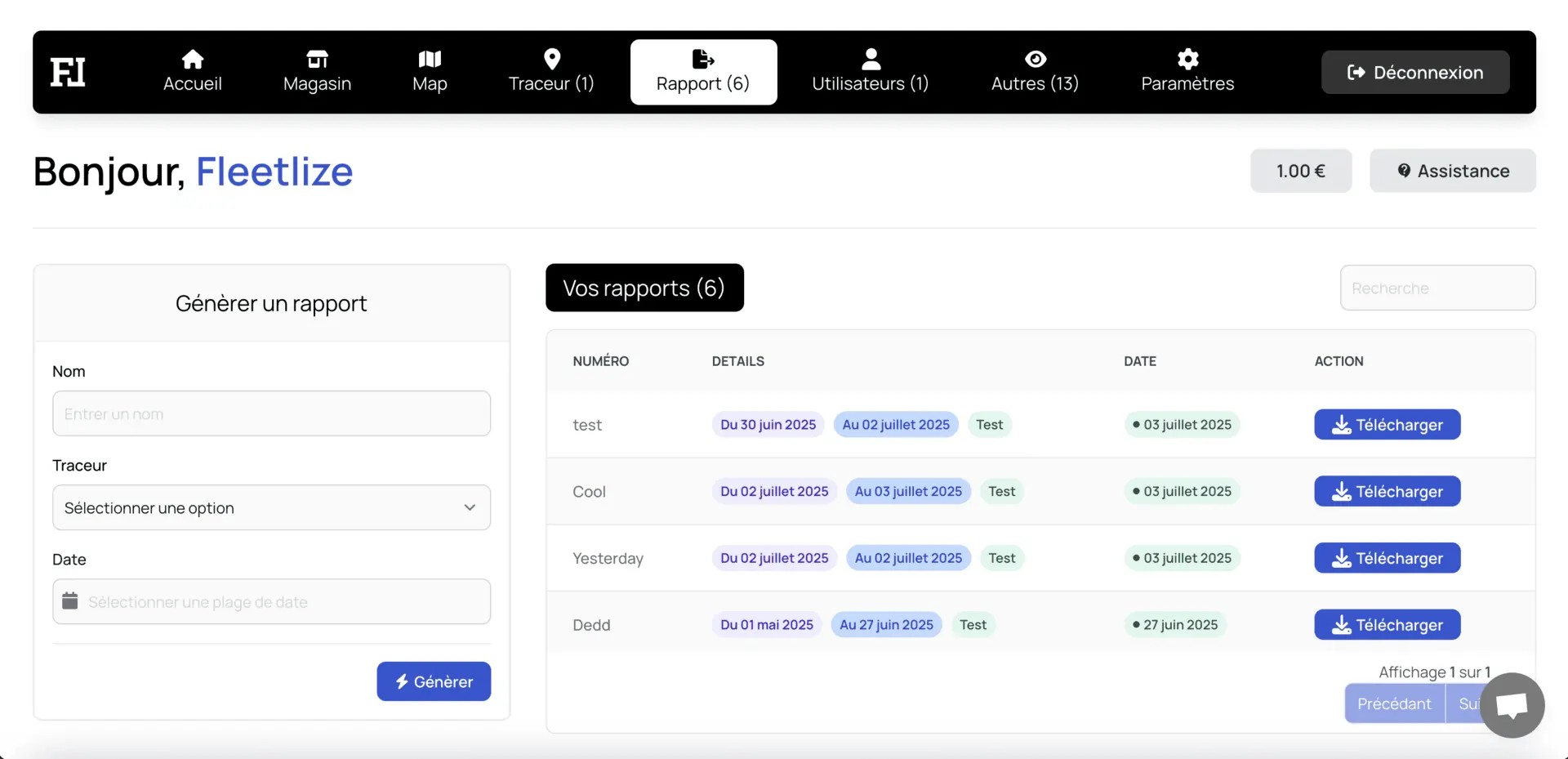Image resolution: width=1568 pixels, height=759 pixels.
Task: Download the Dedd report via Télécharger label
Action: 1399,625
